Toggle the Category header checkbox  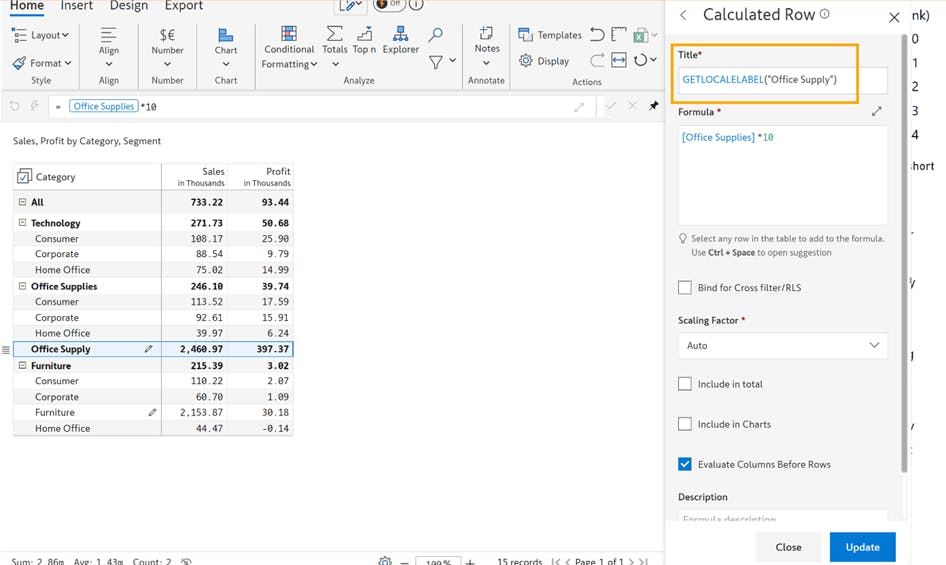pos(24,176)
